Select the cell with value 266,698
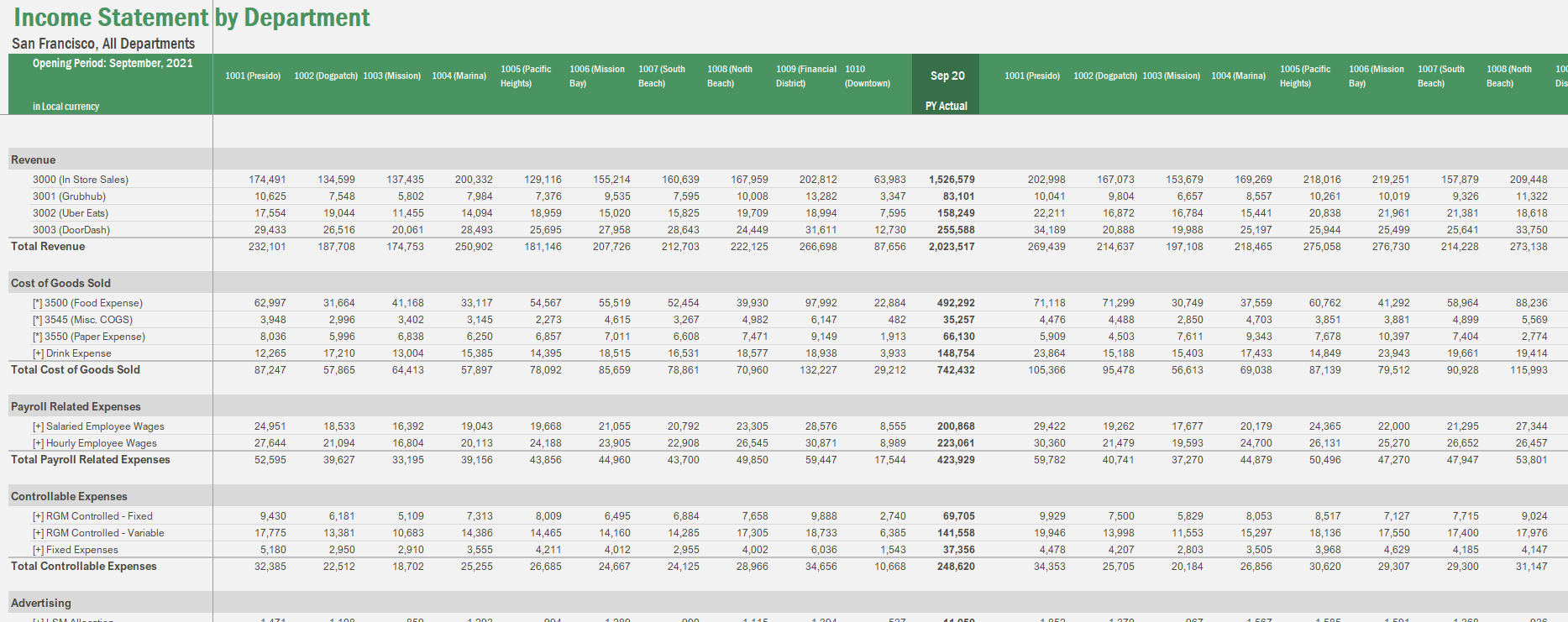 click(818, 247)
